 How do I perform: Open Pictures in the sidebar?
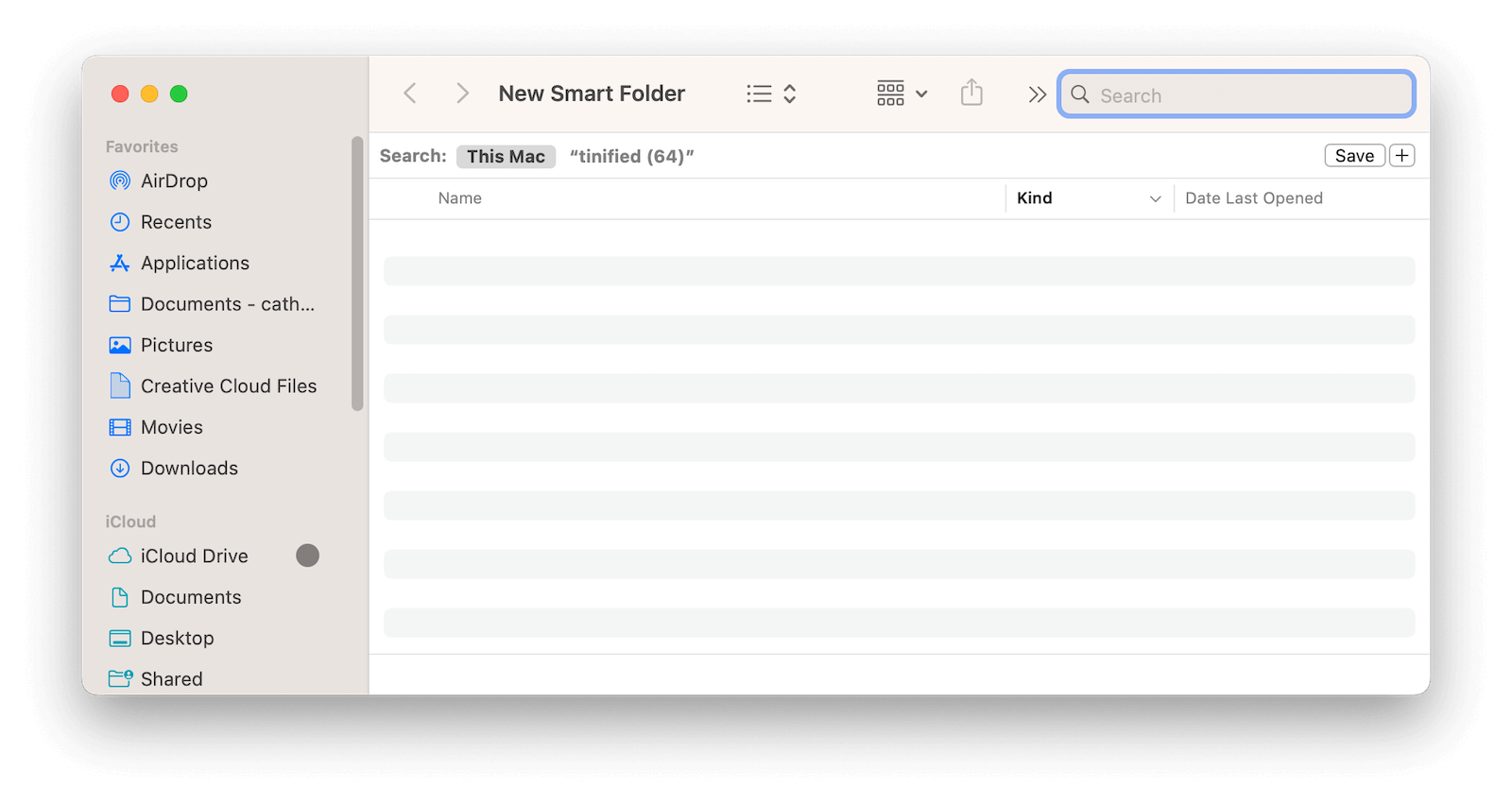[177, 345]
